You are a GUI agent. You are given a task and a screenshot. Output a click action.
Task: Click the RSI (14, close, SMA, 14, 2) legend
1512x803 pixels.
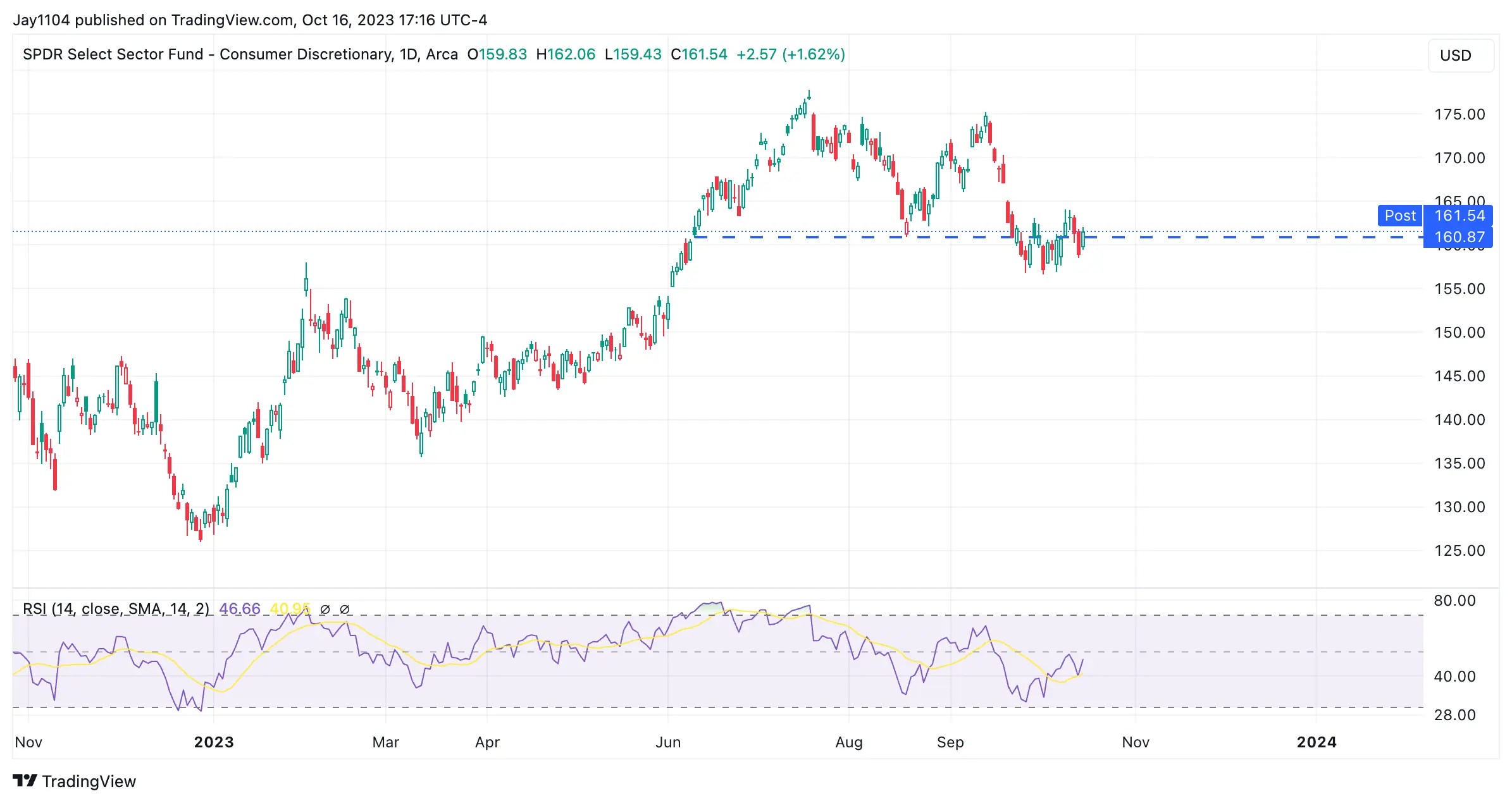click(x=116, y=609)
